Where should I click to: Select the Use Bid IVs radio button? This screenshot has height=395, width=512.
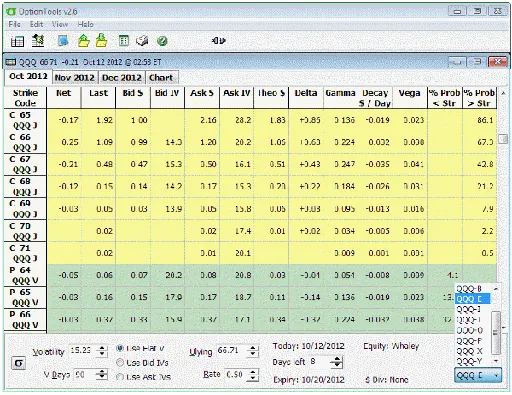tap(120, 362)
